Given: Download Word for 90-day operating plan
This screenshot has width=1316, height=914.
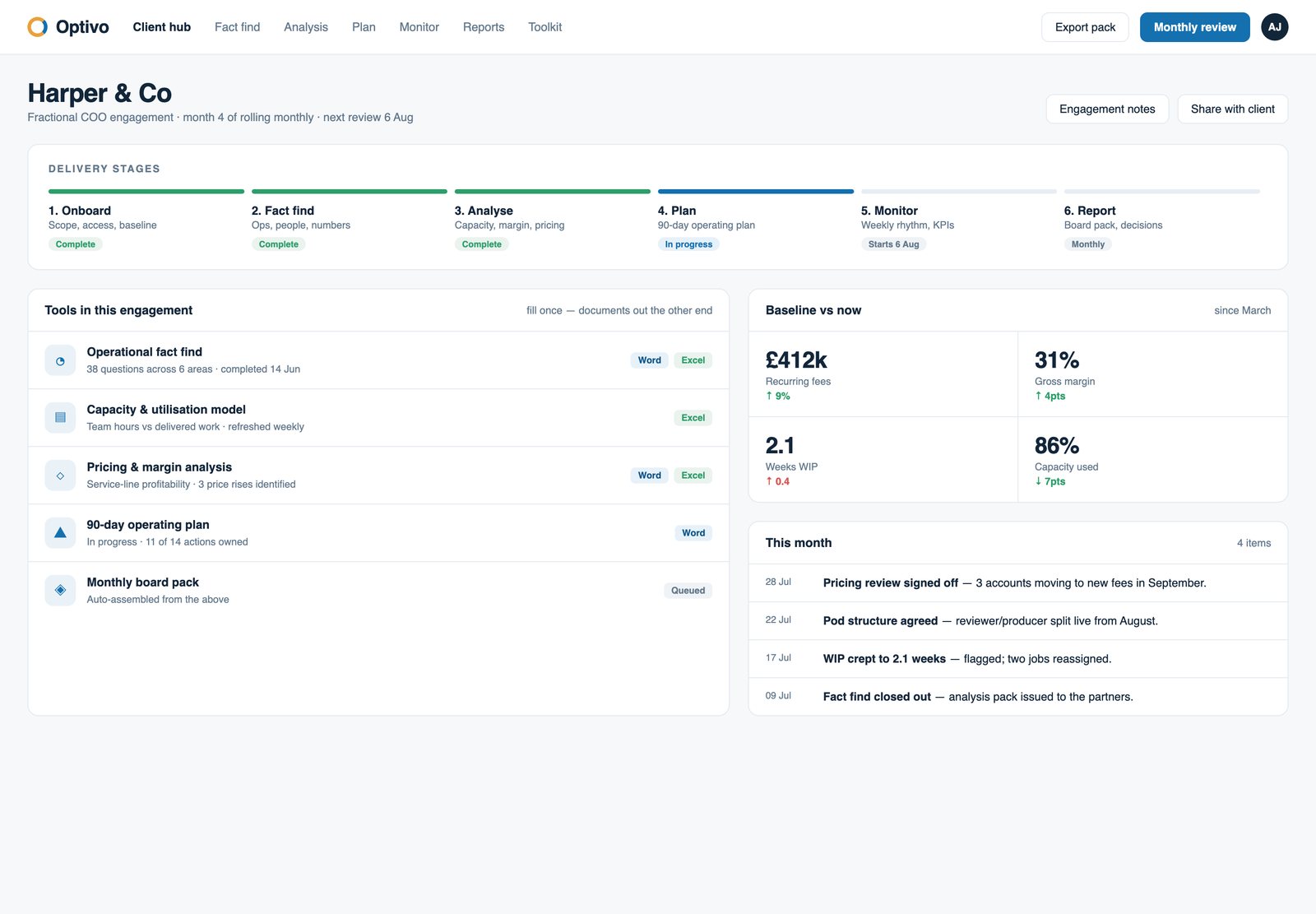Looking at the screenshot, I should coord(693,533).
